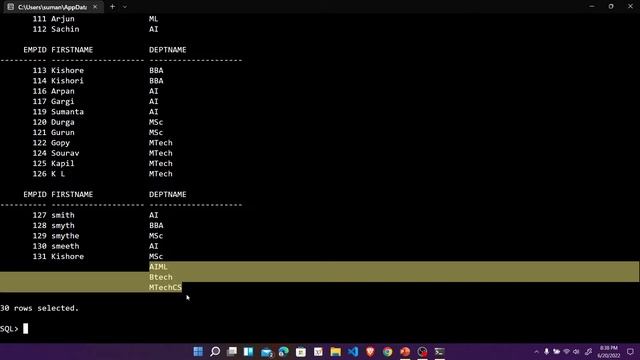This screenshot has width=640, height=360.
Task: Click the highlighted AIML entry
Action: tap(158, 267)
